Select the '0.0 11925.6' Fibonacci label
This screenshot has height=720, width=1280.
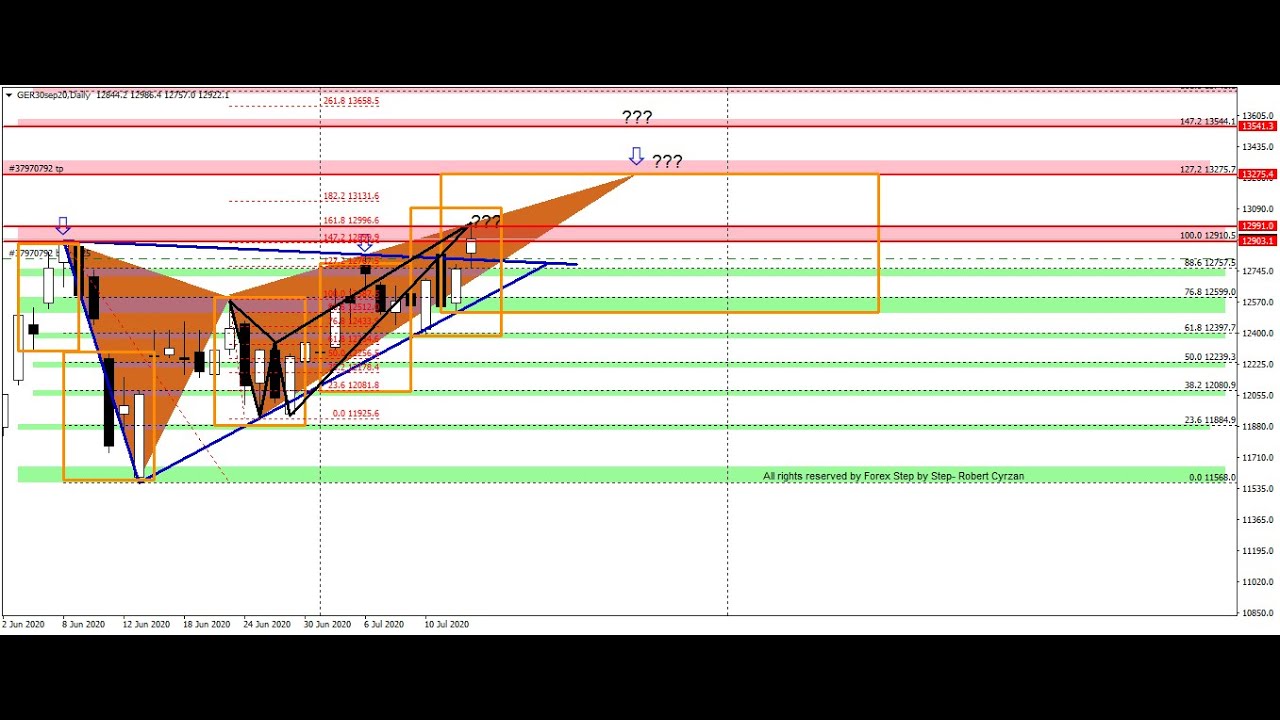point(356,413)
